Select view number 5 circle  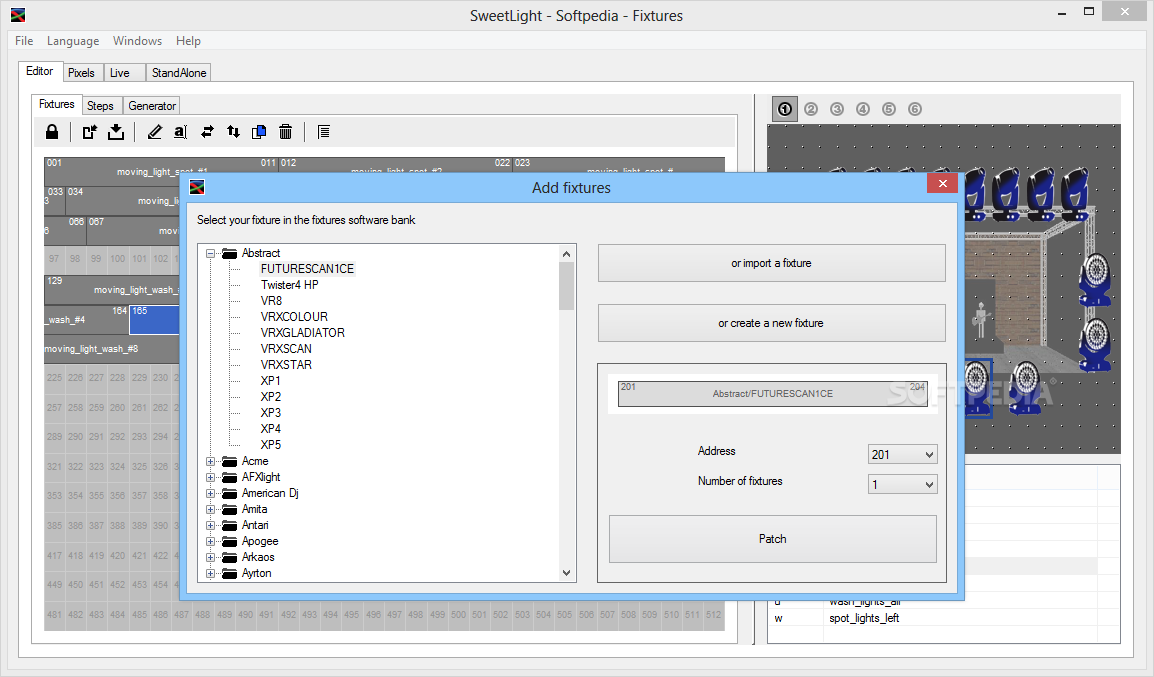889,109
